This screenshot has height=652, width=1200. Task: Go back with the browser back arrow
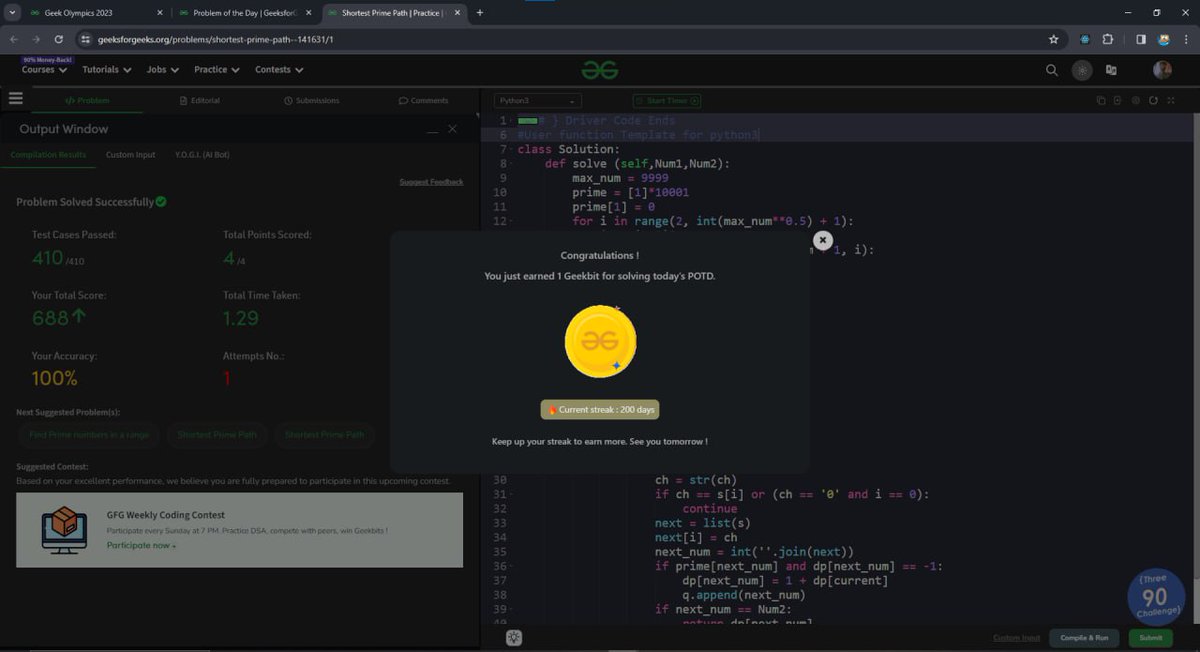13,39
